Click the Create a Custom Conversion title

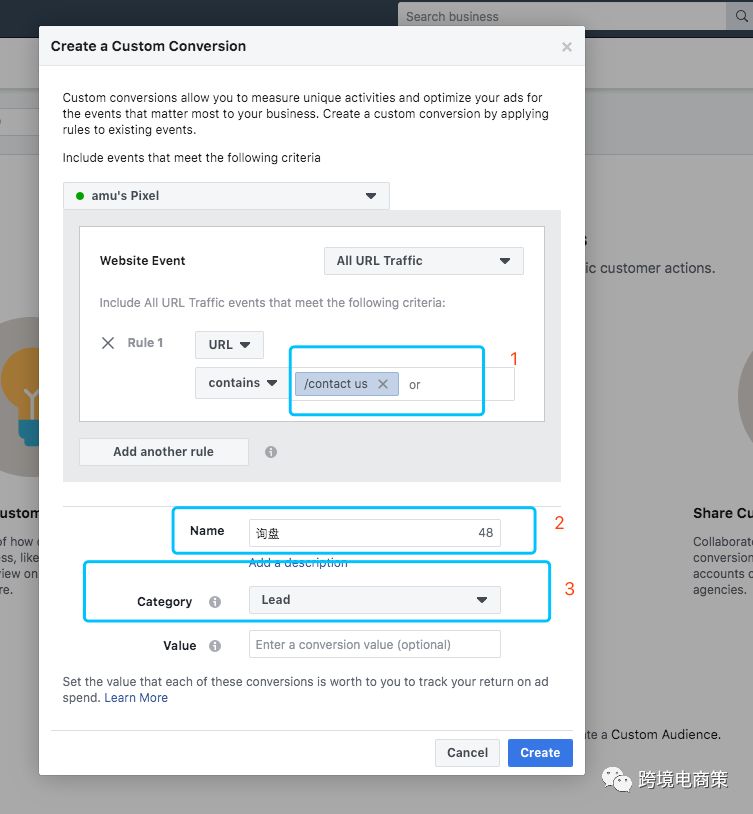(149, 46)
